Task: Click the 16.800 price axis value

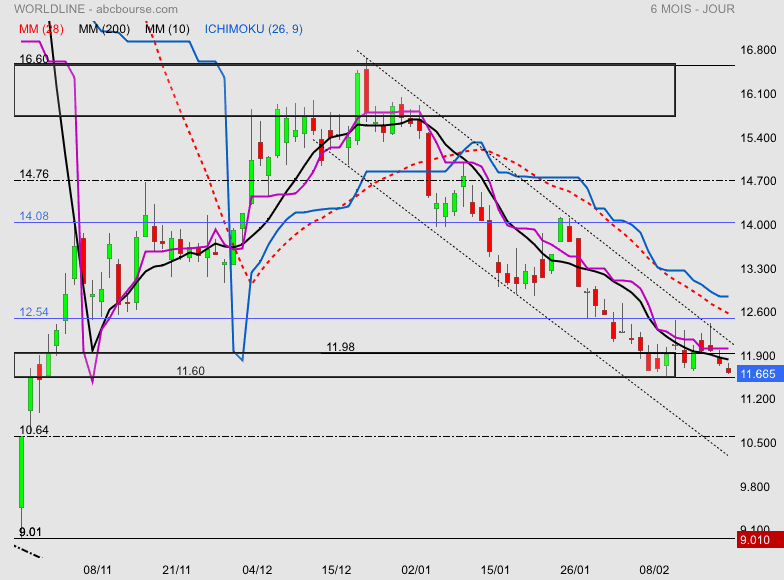Action: pos(758,50)
